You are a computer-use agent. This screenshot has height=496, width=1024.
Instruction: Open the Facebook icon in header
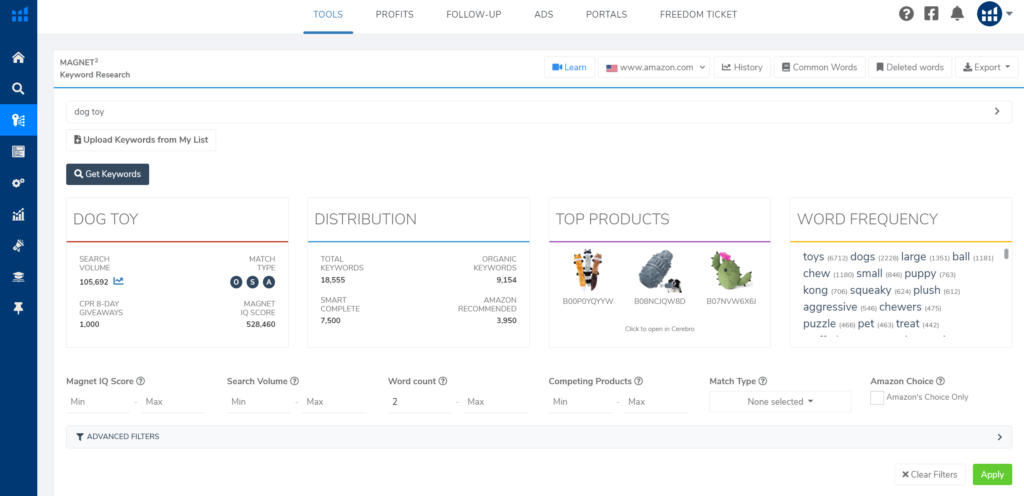[x=931, y=14]
